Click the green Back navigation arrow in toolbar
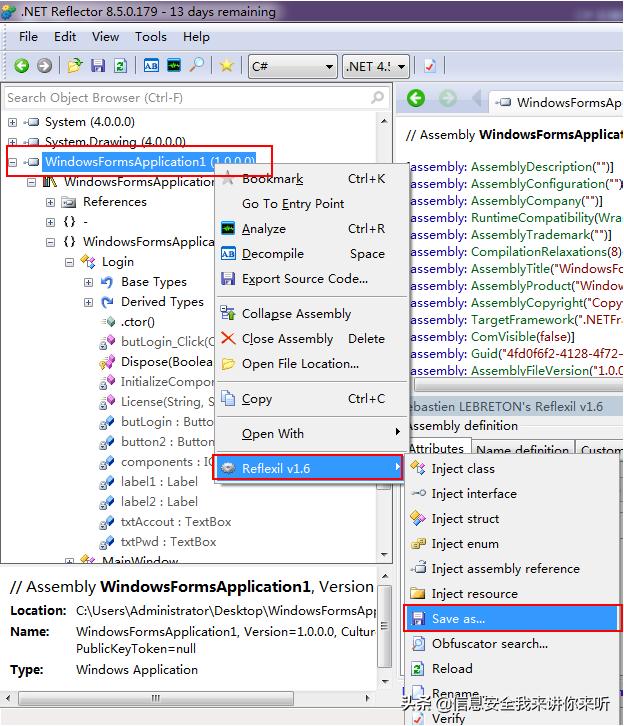 tap(21, 66)
